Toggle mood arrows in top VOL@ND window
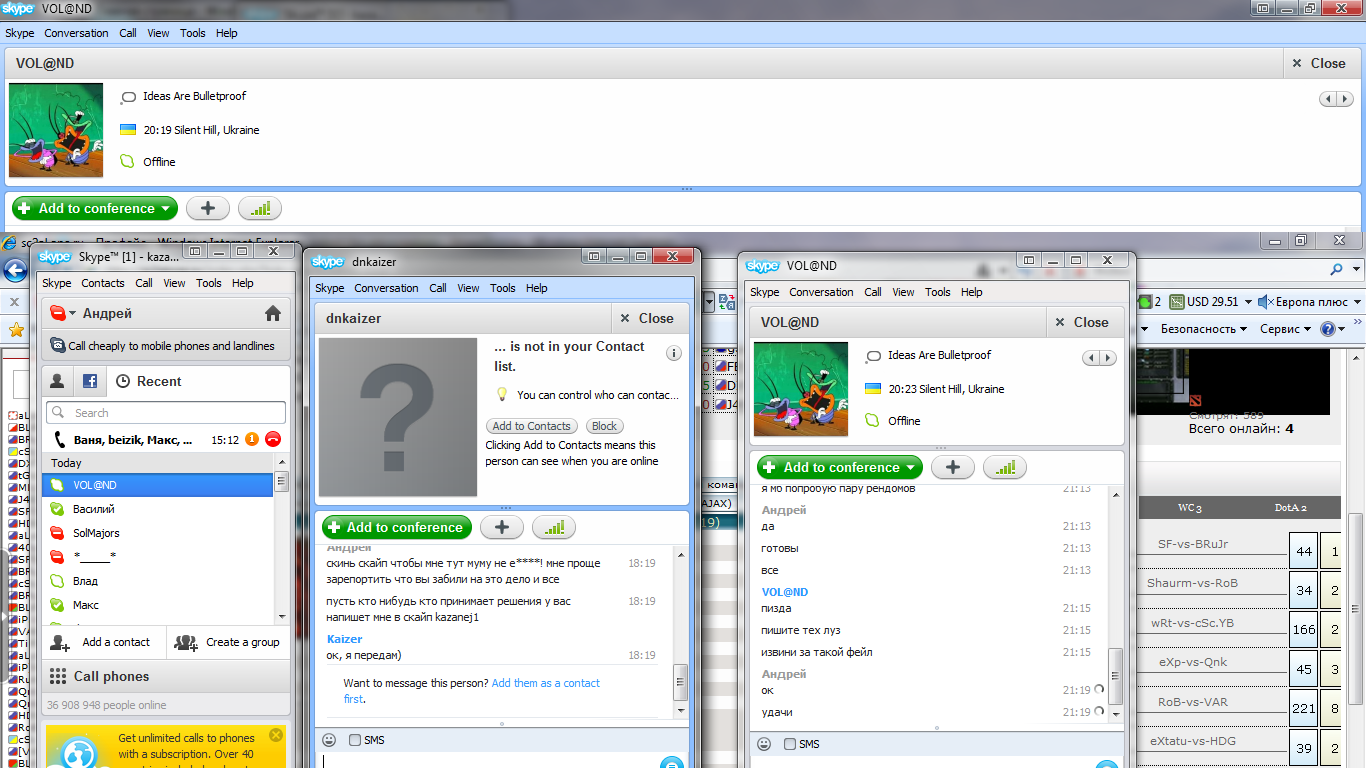1366x768 pixels. click(x=1336, y=98)
